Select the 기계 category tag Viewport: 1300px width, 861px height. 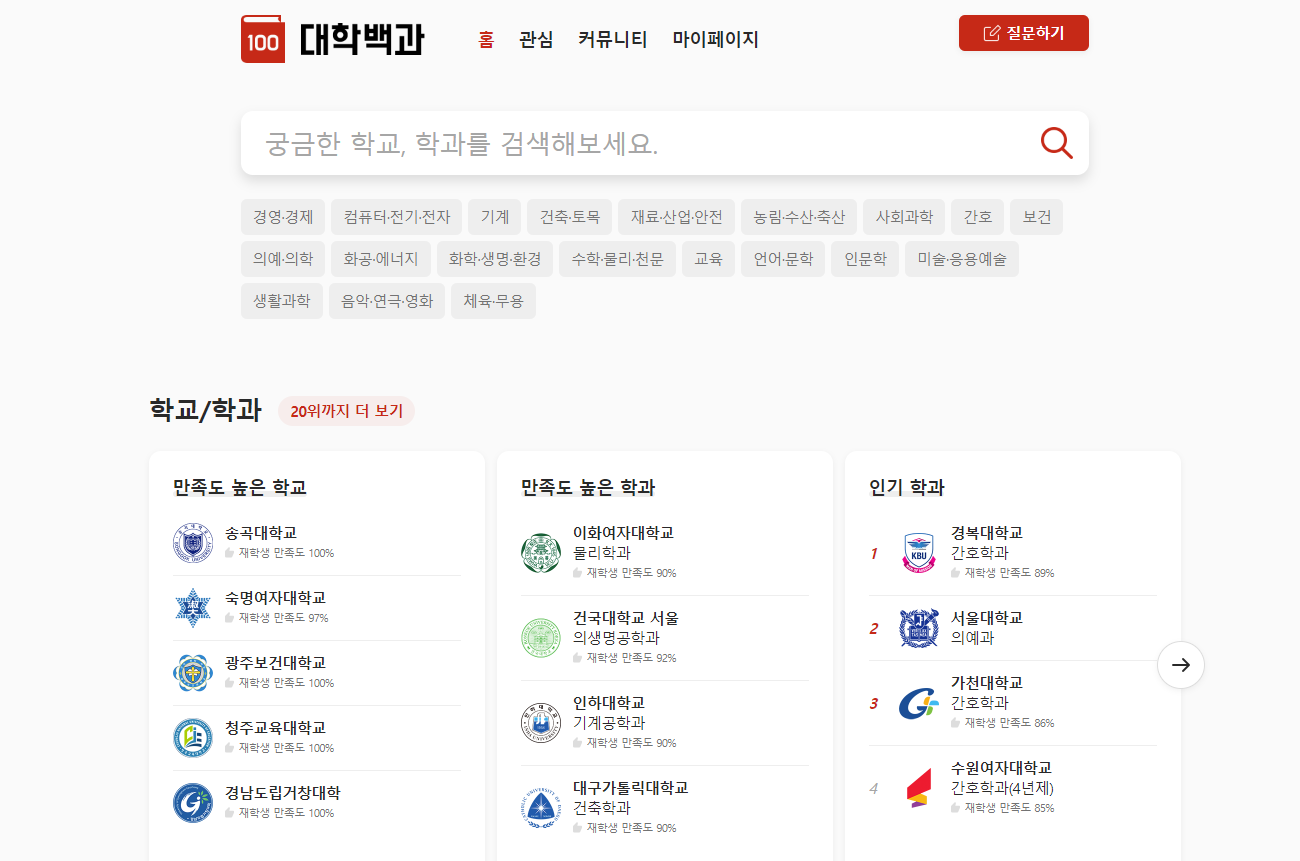click(495, 217)
